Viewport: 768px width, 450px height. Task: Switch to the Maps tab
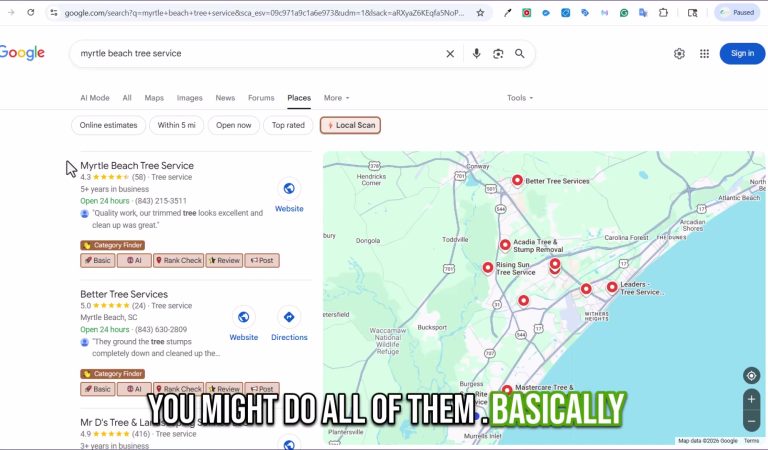tap(154, 98)
